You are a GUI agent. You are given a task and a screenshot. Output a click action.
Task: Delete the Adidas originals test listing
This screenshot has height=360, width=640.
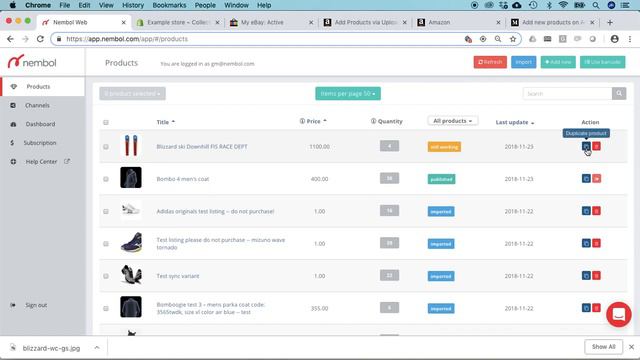[x=596, y=211]
